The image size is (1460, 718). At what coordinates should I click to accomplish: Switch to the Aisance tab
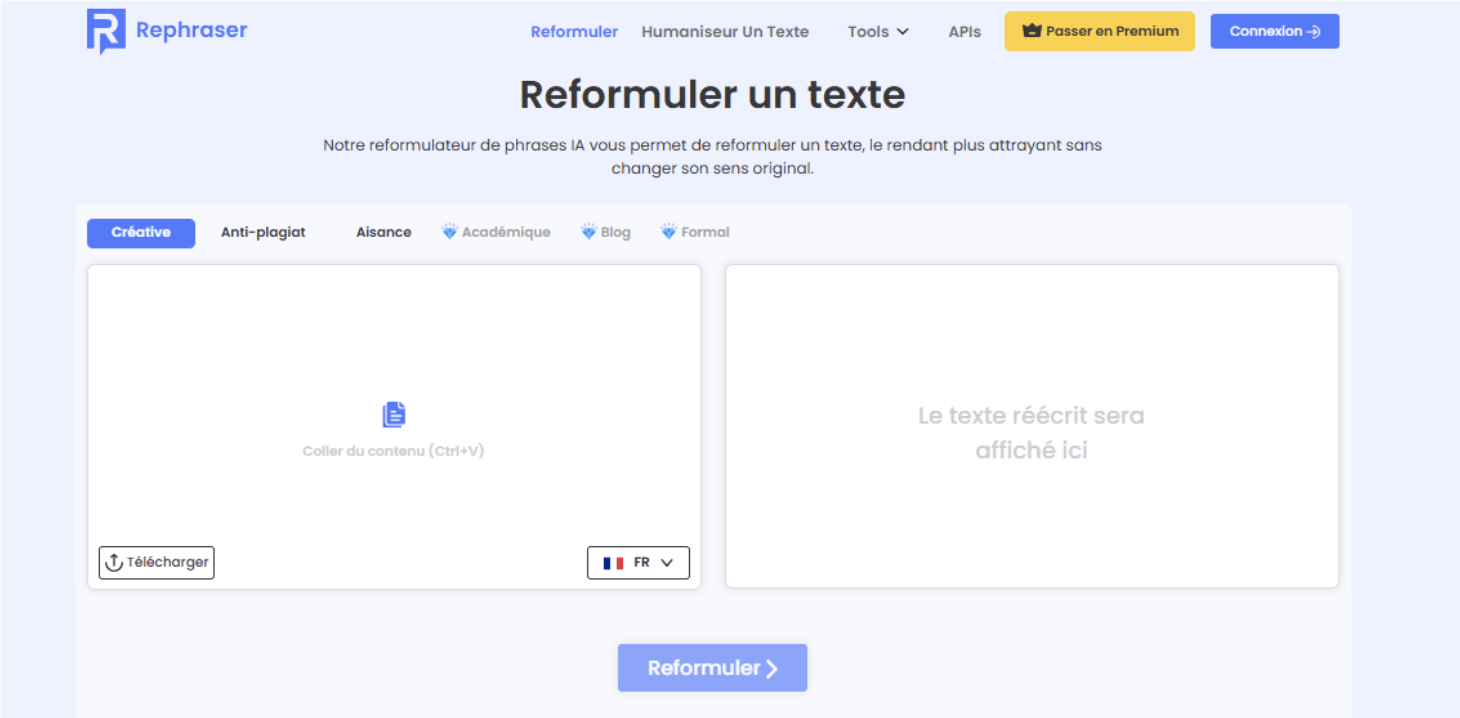[384, 232]
